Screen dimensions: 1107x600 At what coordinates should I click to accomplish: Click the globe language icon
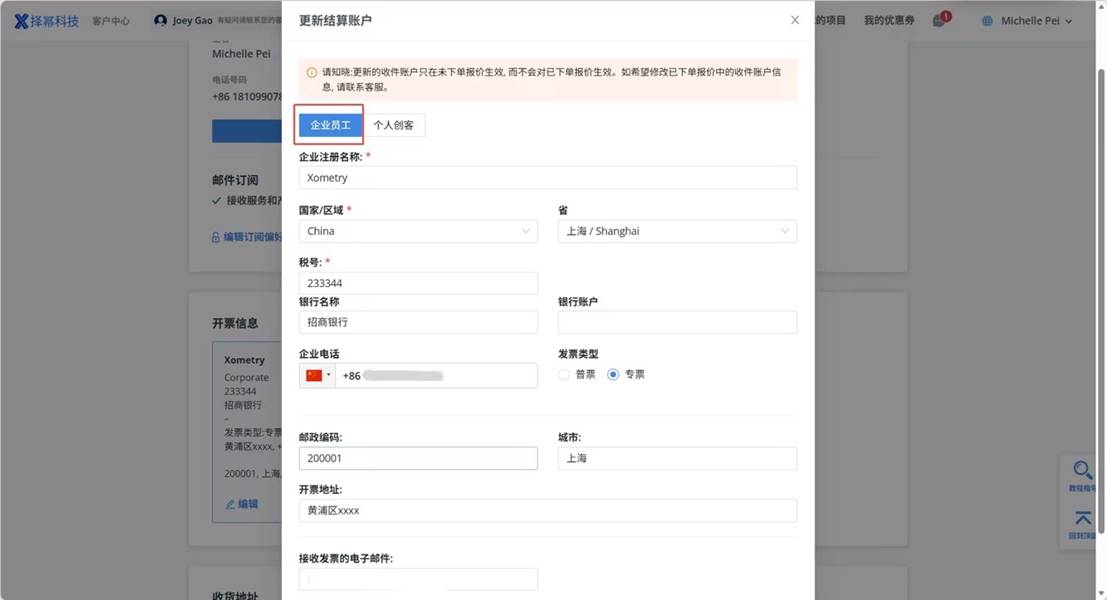[988, 21]
